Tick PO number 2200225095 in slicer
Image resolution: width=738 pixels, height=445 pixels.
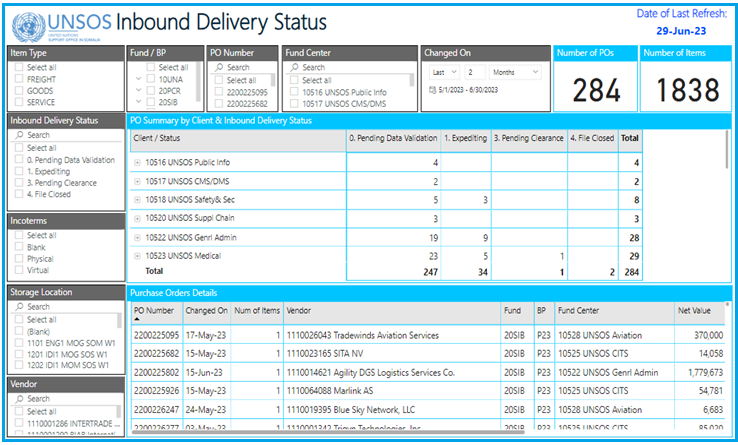219,92
